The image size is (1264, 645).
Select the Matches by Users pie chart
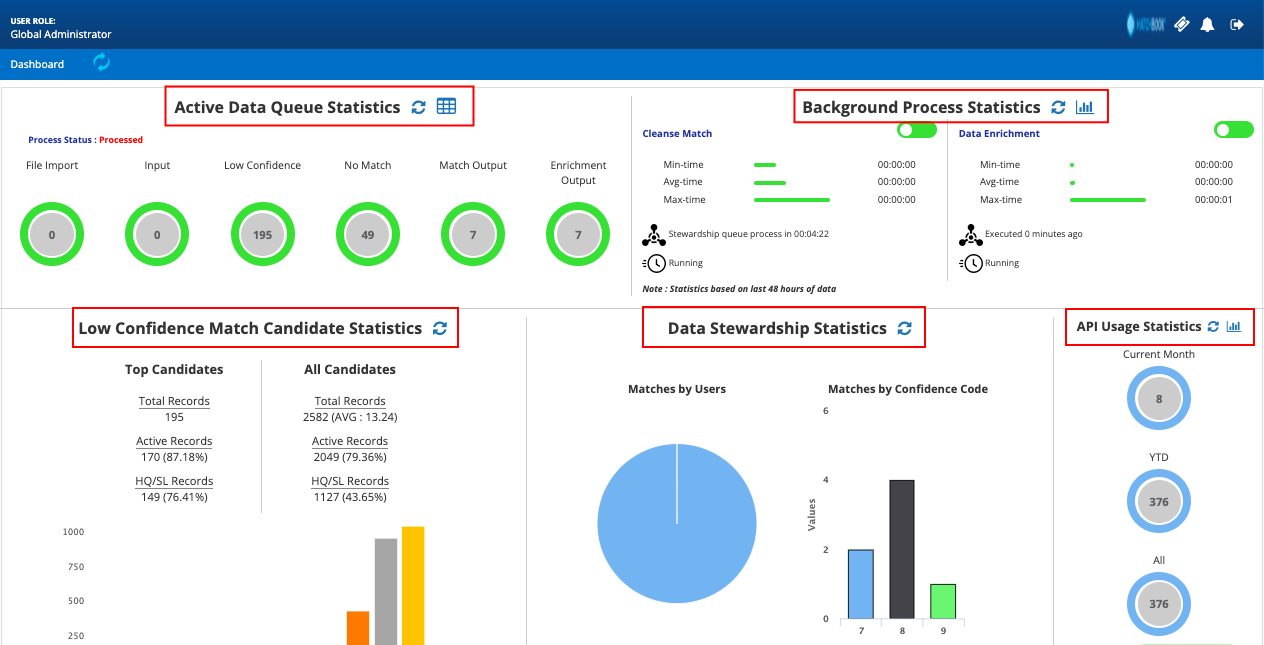click(x=677, y=524)
